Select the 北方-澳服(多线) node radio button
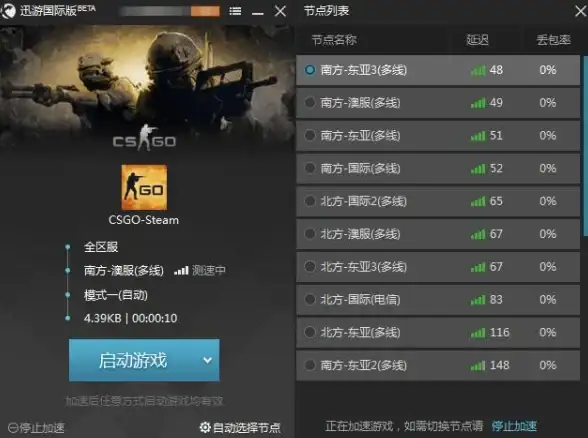The width and height of the screenshot is (588, 438). [310, 234]
